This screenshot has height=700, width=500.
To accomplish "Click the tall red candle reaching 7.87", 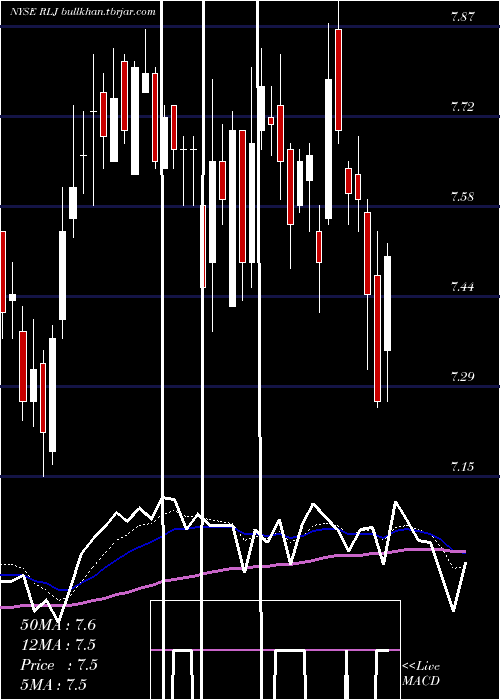I will [339, 80].
